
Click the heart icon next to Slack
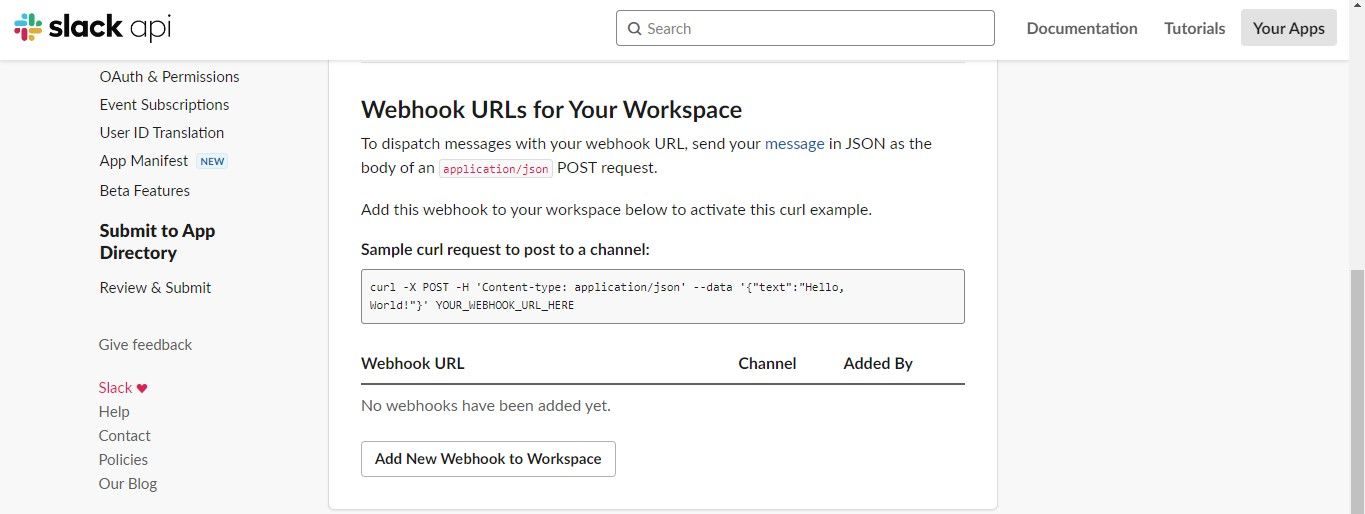142,388
